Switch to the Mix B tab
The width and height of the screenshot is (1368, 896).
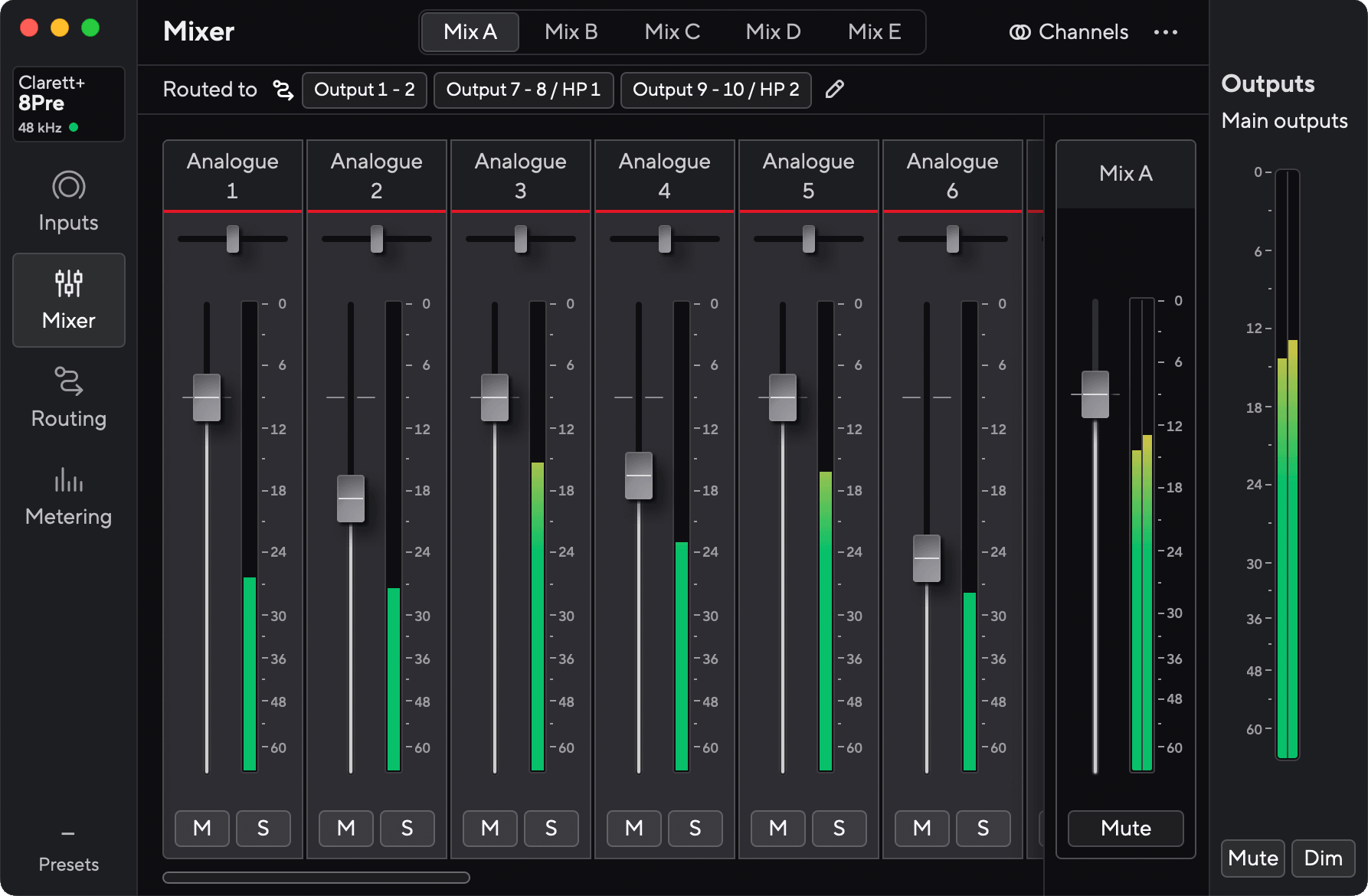pyautogui.click(x=571, y=32)
